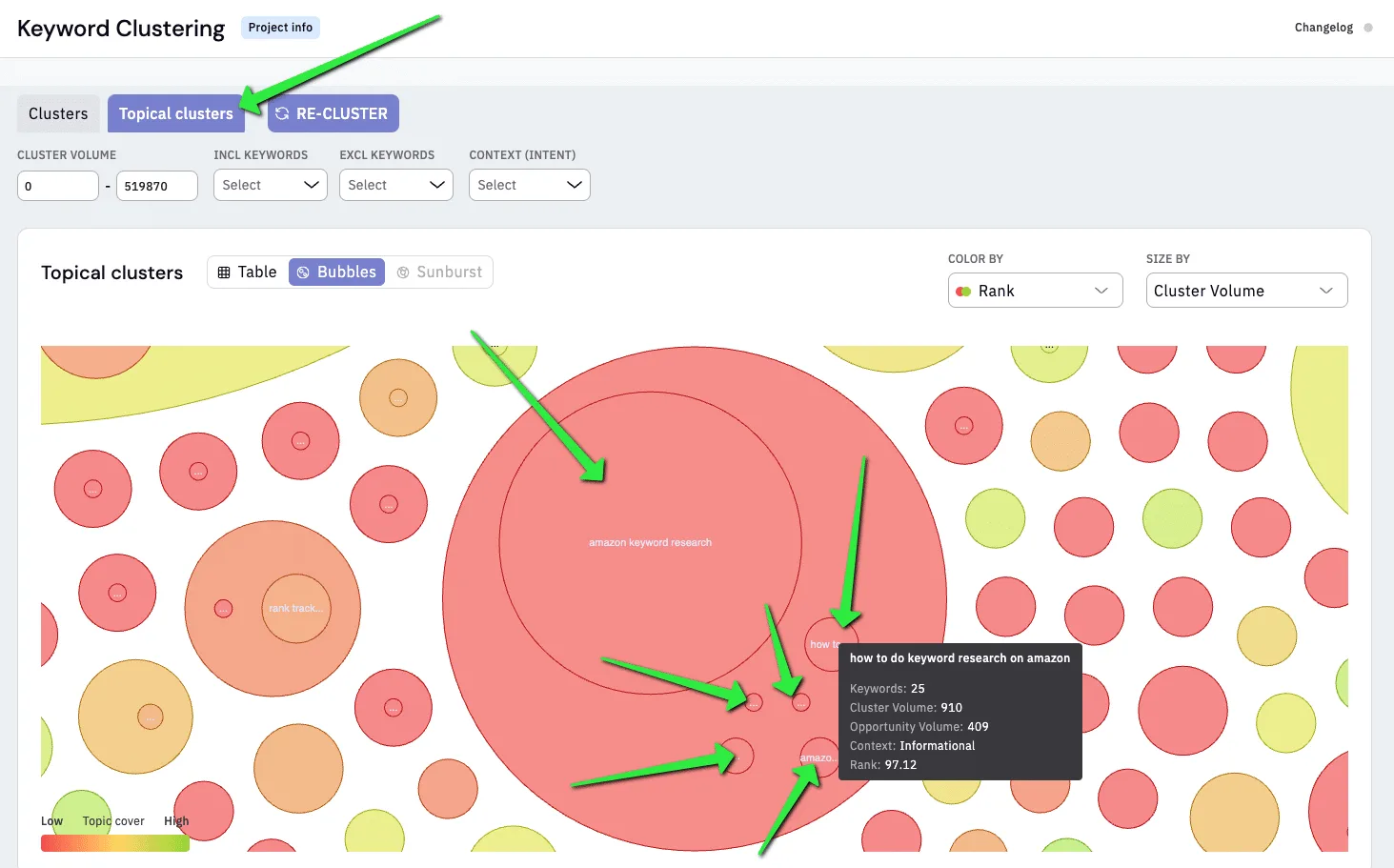The image size is (1394, 868).
Task: Click the Table grid icon
Action: click(224, 273)
